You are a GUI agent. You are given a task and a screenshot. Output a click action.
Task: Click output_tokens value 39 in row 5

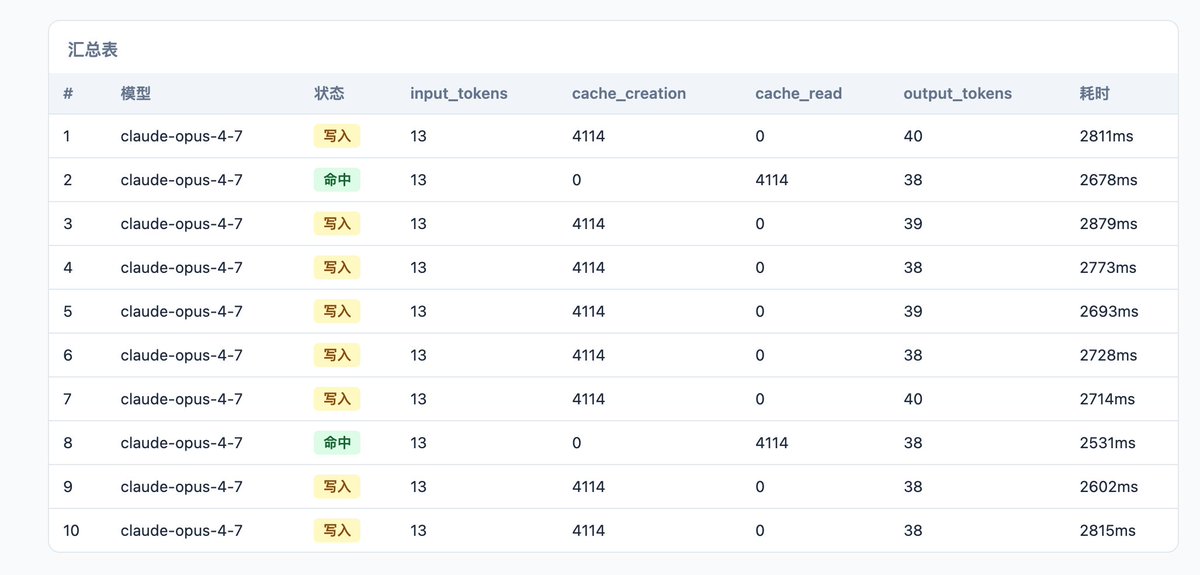coord(913,311)
